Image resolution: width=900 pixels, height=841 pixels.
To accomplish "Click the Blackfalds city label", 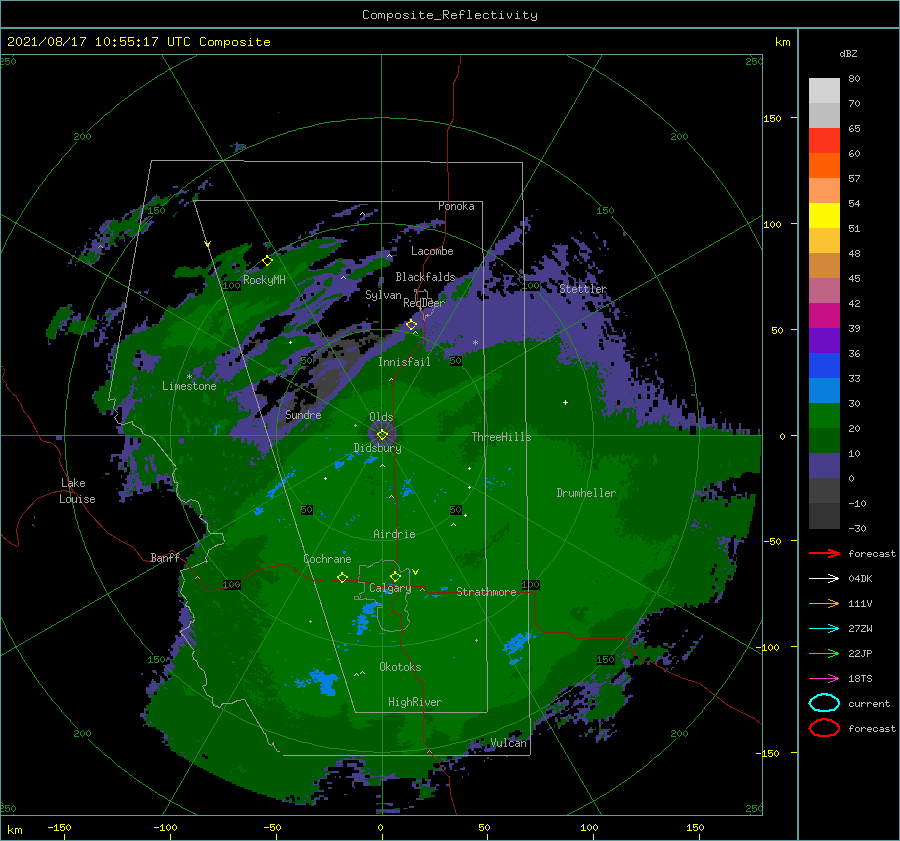I will (x=425, y=277).
